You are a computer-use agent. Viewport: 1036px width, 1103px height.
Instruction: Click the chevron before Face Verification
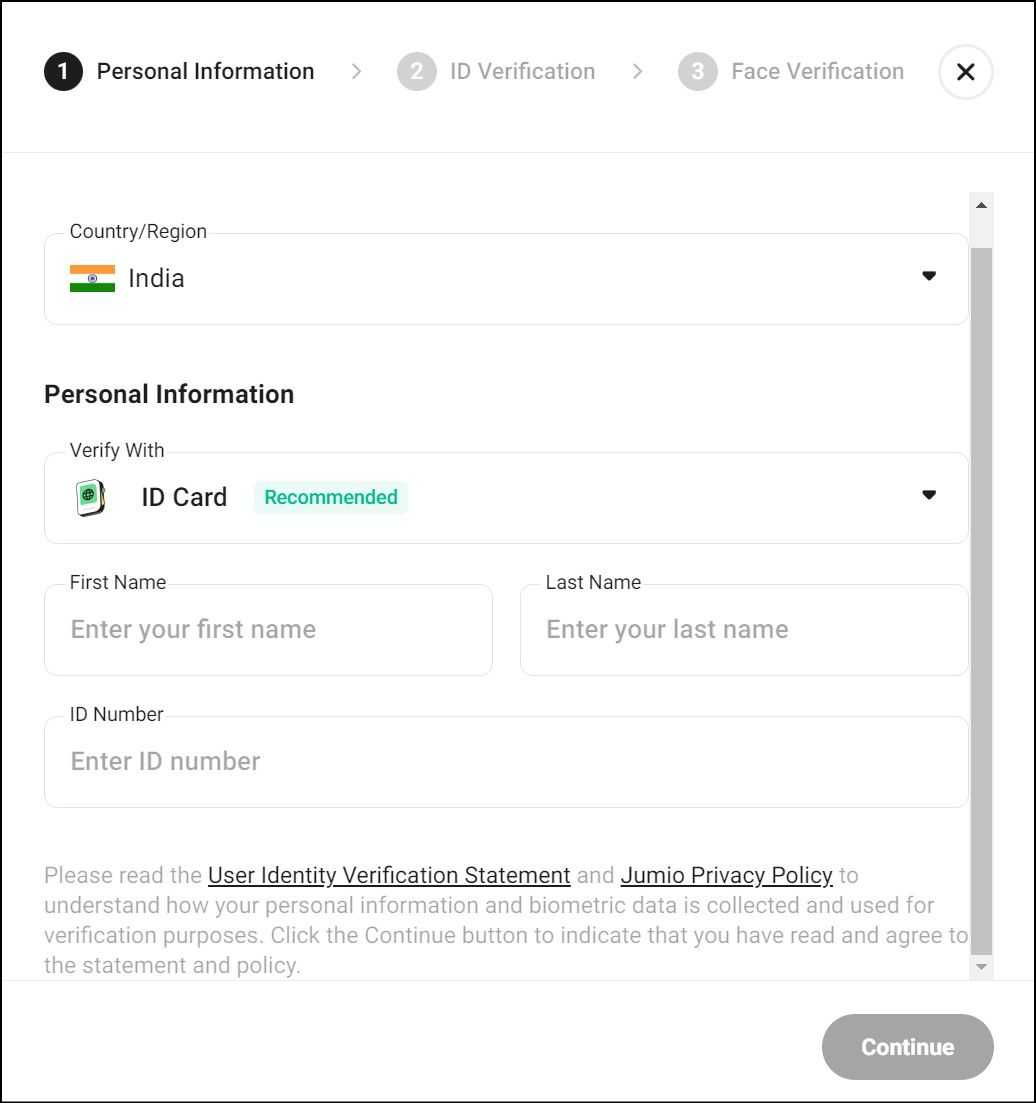[x=638, y=71]
